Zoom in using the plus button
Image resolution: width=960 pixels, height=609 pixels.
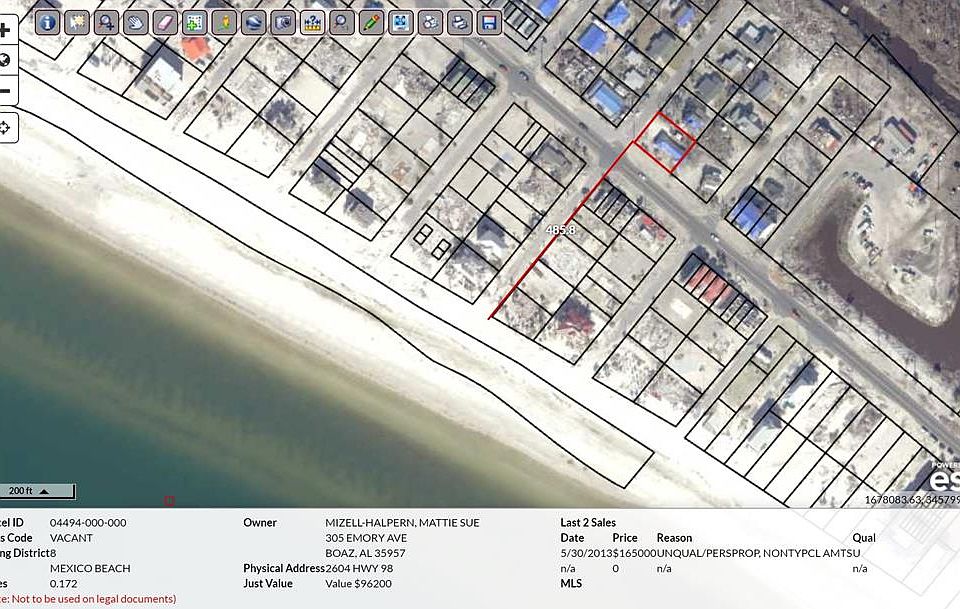pyautogui.click(x=5, y=30)
